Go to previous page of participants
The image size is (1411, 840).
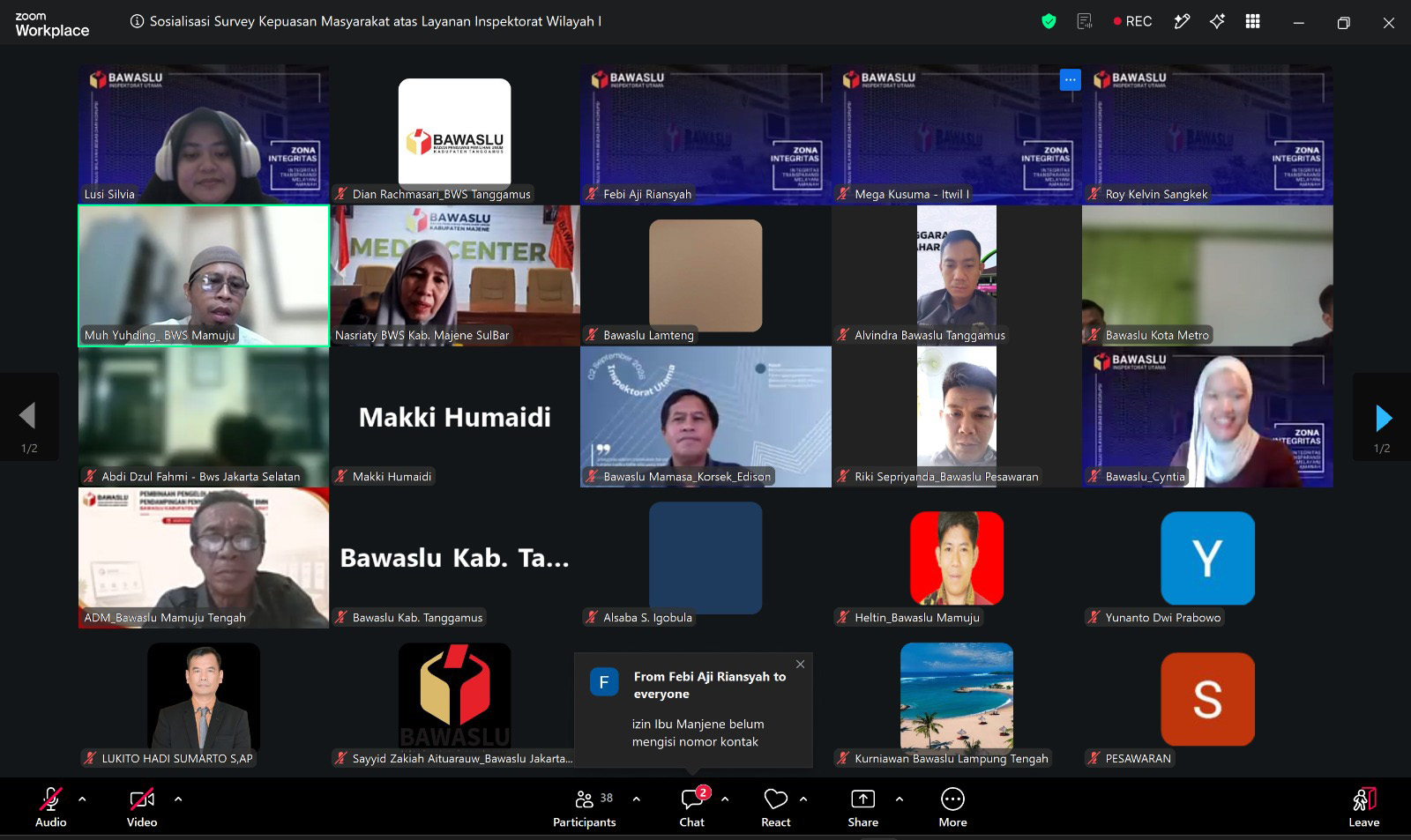click(x=28, y=417)
